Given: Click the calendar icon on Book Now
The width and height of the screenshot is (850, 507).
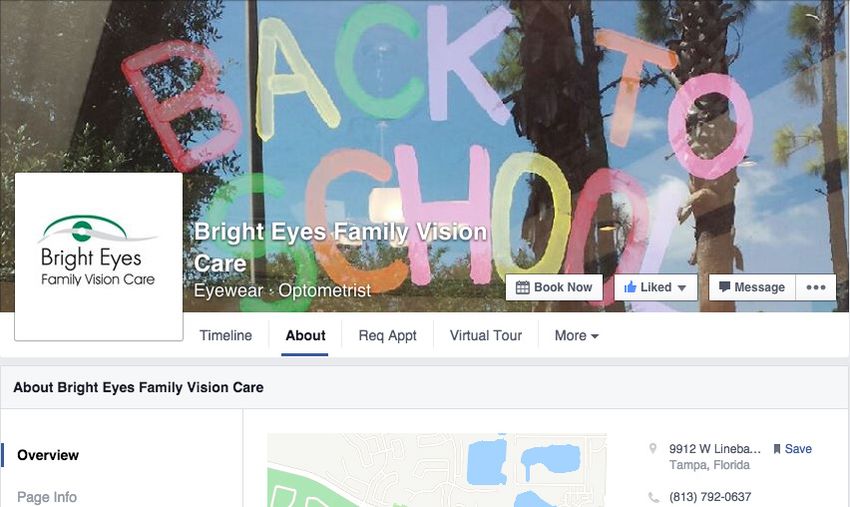Looking at the screenshot, I should pos(522,287).
